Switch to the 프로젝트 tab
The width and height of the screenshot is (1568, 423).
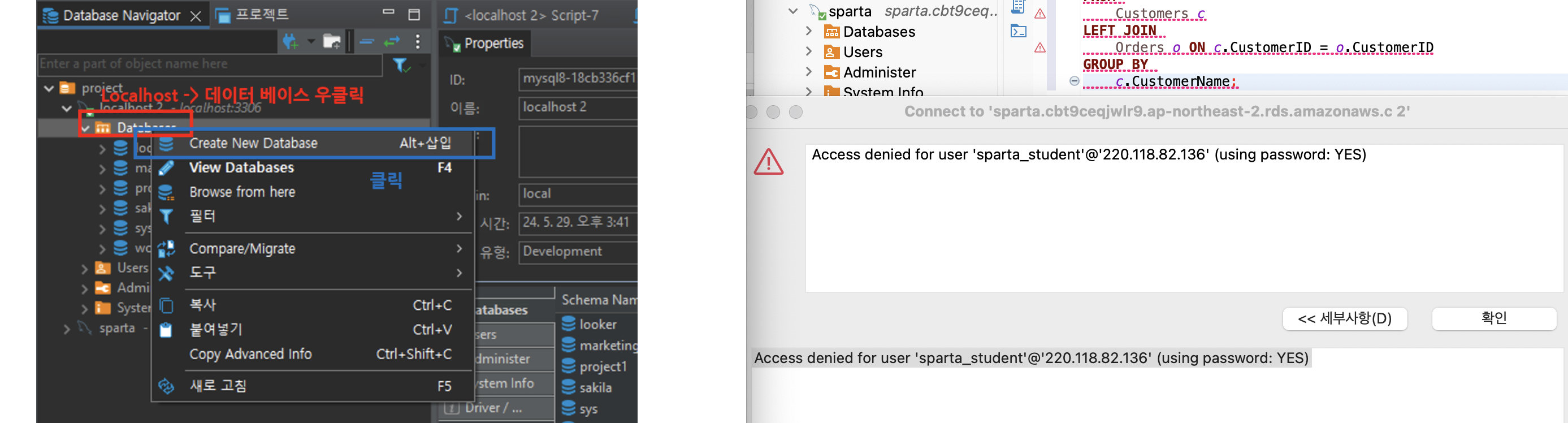(253, 15)
